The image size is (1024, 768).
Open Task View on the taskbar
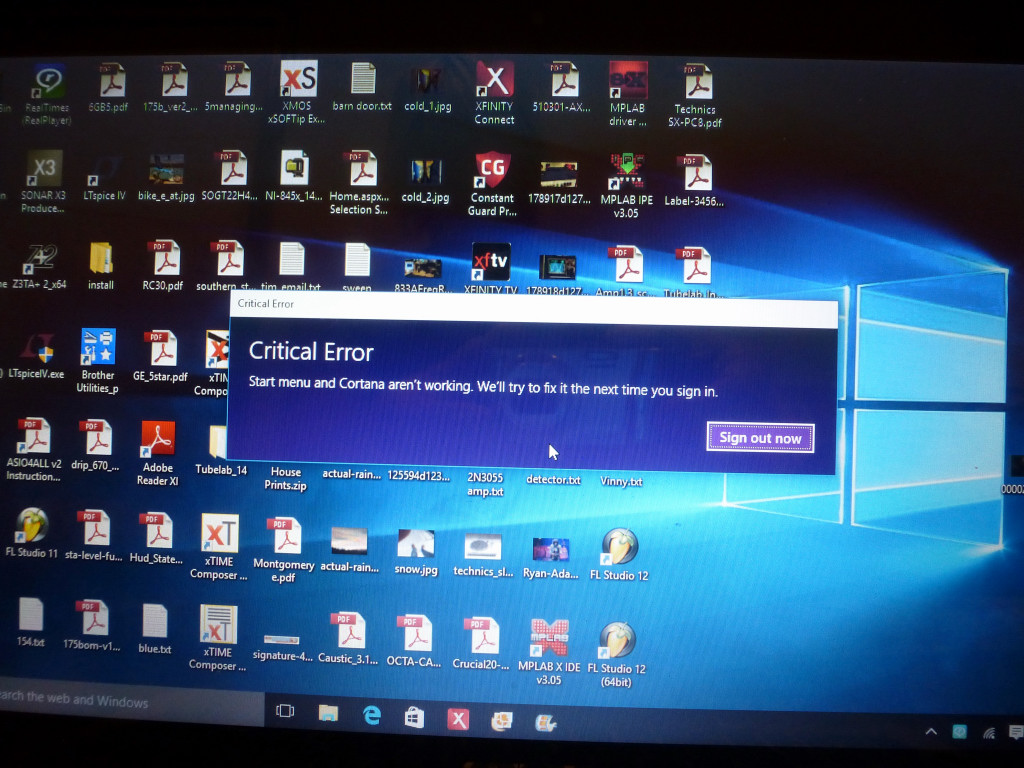pyautogui.click(x=285, y=711)
